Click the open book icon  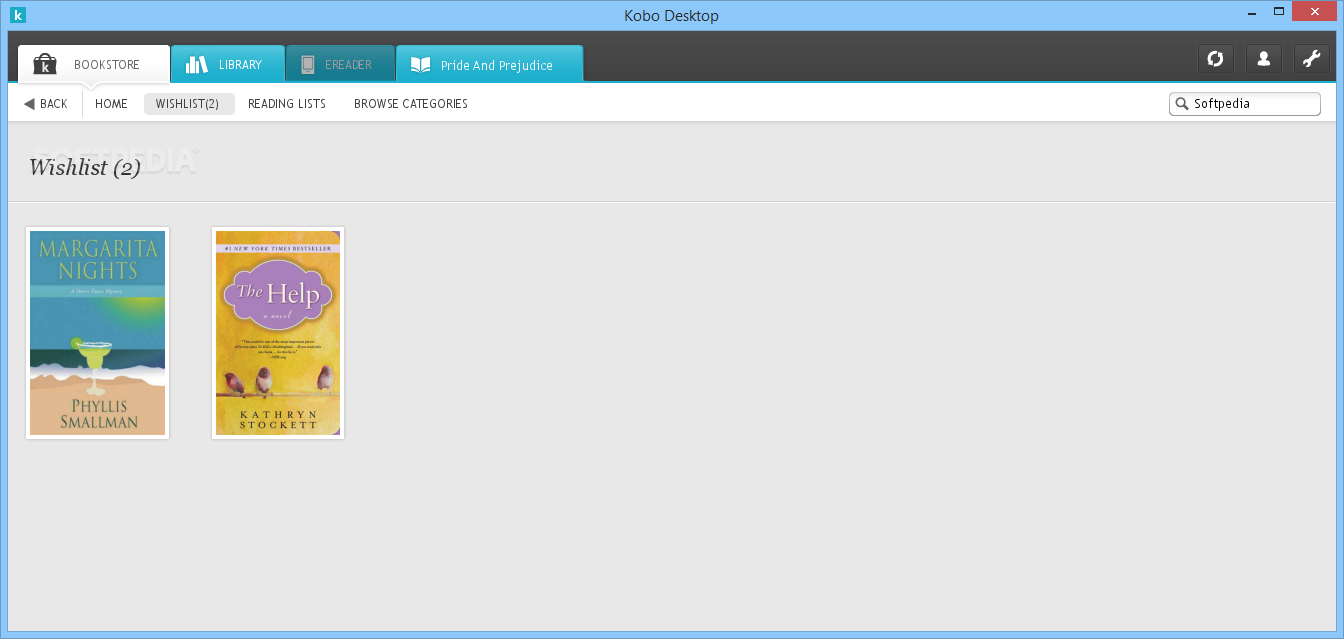pos(420,65)
